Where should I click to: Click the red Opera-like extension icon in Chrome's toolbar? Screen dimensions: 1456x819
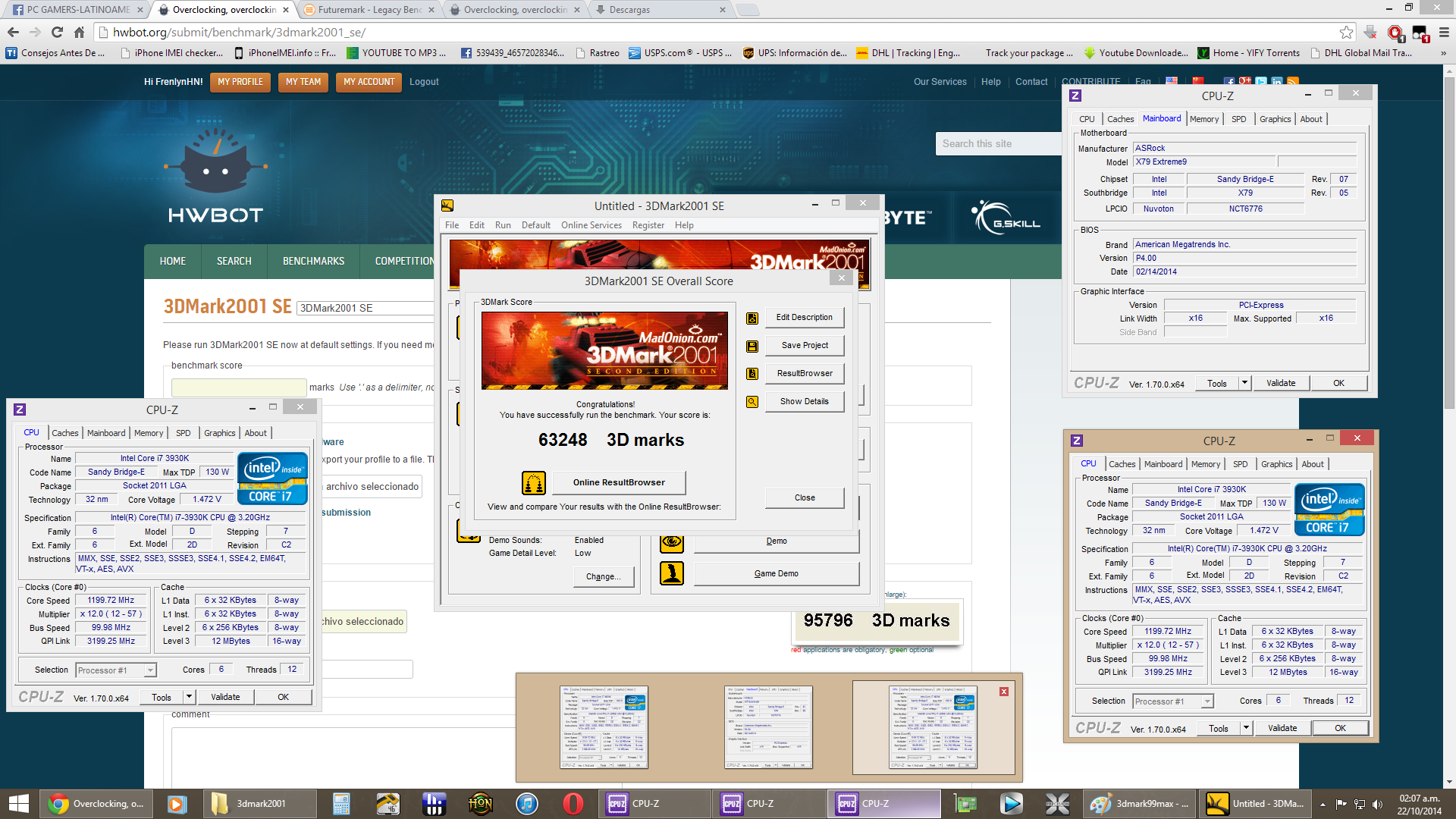pos(1395,32)
